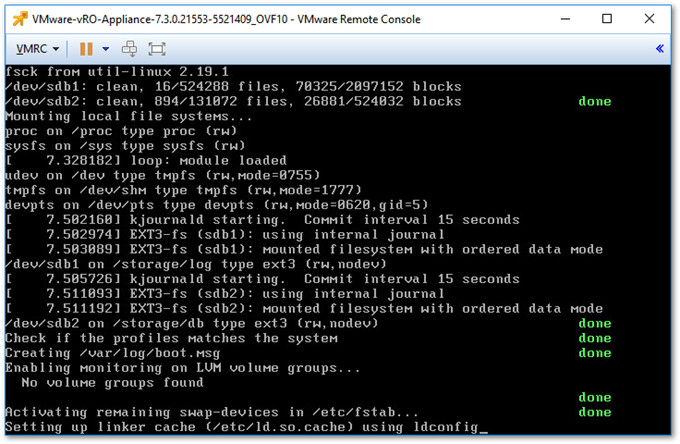Click the vRO-Appliance window title text
The width and height of the screenshot is (680, 444).
coord(226,20)
